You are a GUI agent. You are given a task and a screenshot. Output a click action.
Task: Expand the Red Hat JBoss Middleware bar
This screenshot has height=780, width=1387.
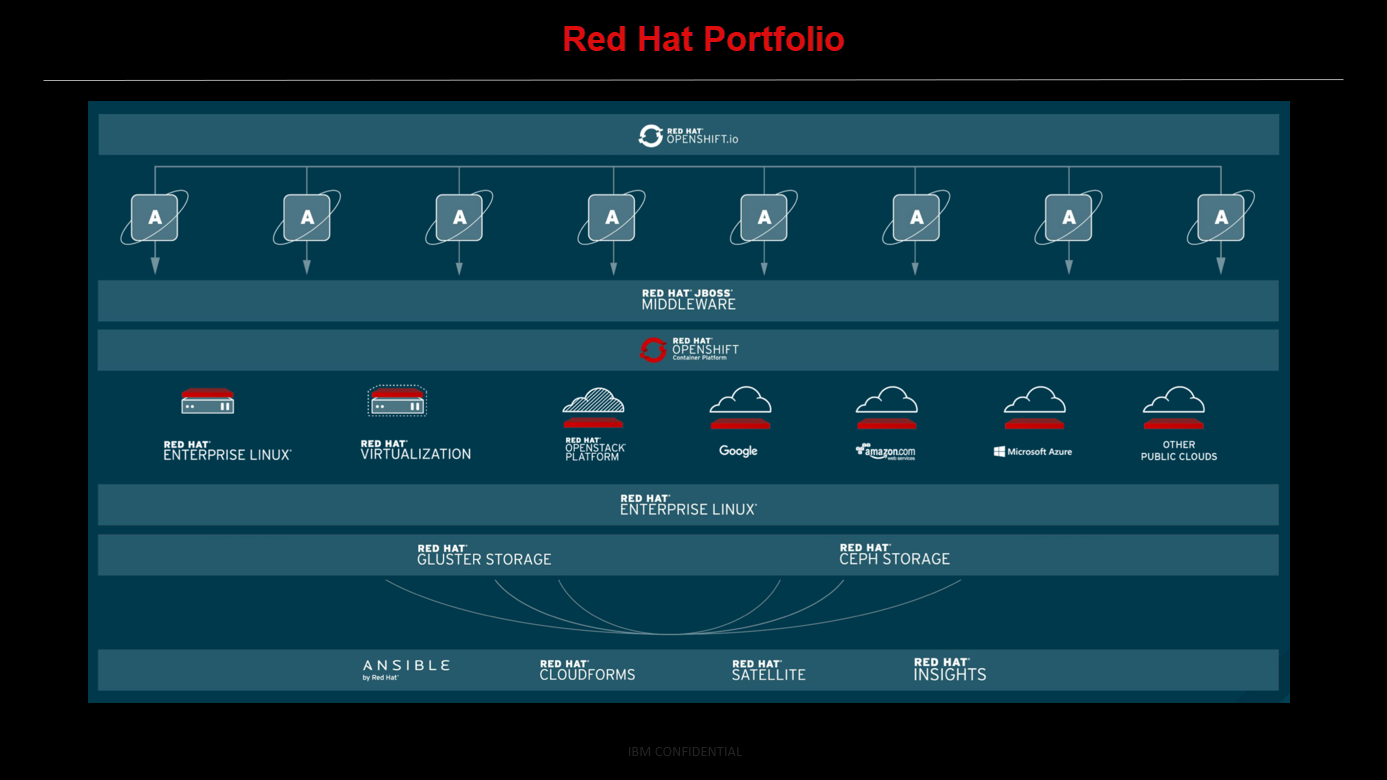690,299
